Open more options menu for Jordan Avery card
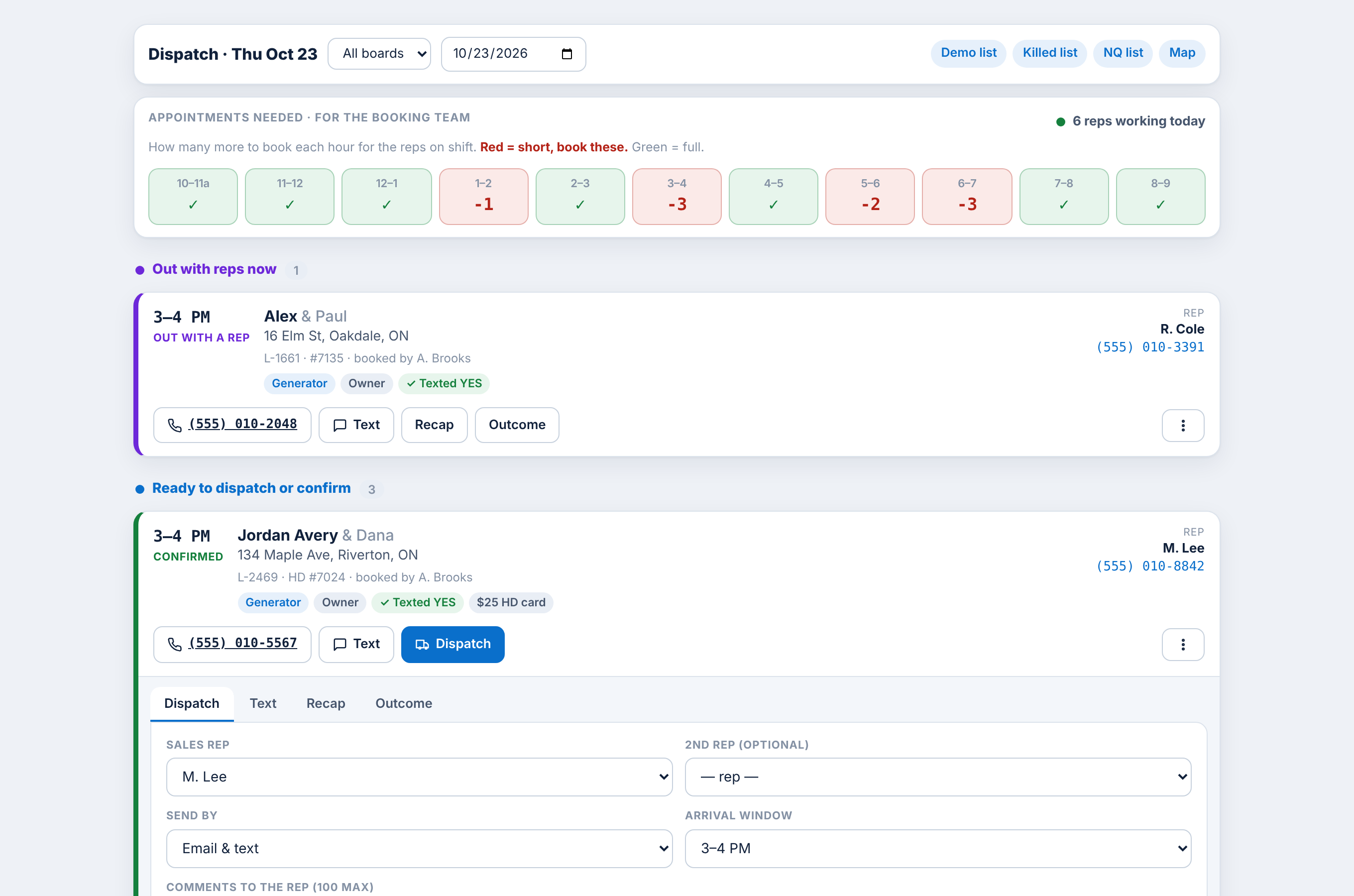 click(1183, 645)
